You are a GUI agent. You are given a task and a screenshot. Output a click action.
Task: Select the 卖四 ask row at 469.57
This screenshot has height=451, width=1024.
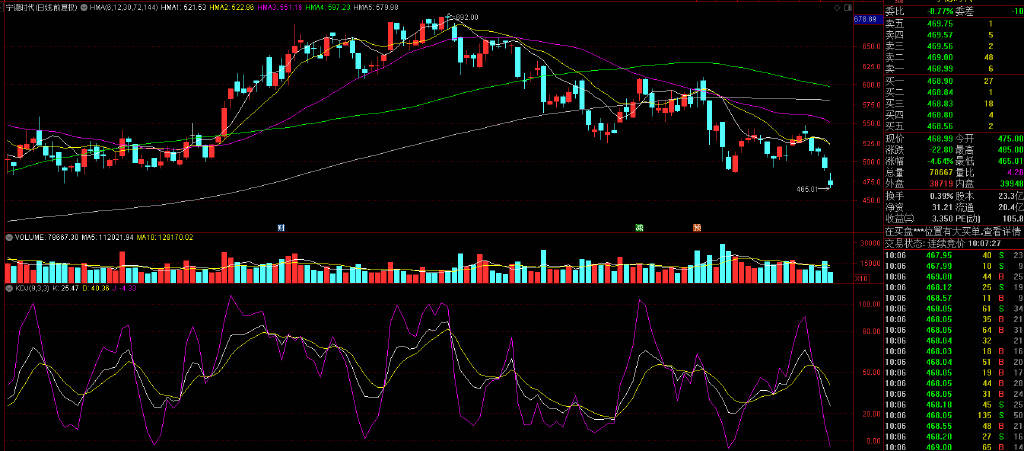953,35
